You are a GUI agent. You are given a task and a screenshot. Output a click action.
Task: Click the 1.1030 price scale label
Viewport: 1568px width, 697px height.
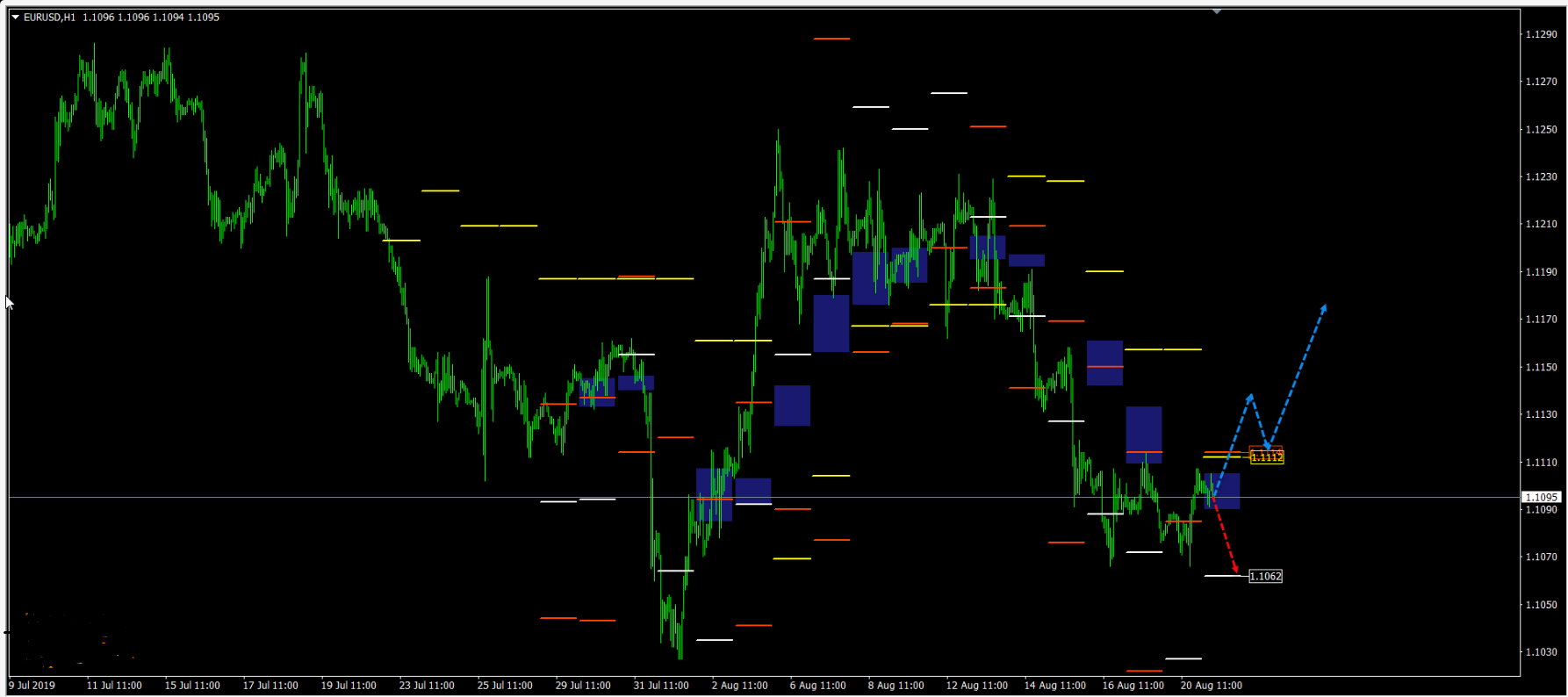[x=1541, y=652]
